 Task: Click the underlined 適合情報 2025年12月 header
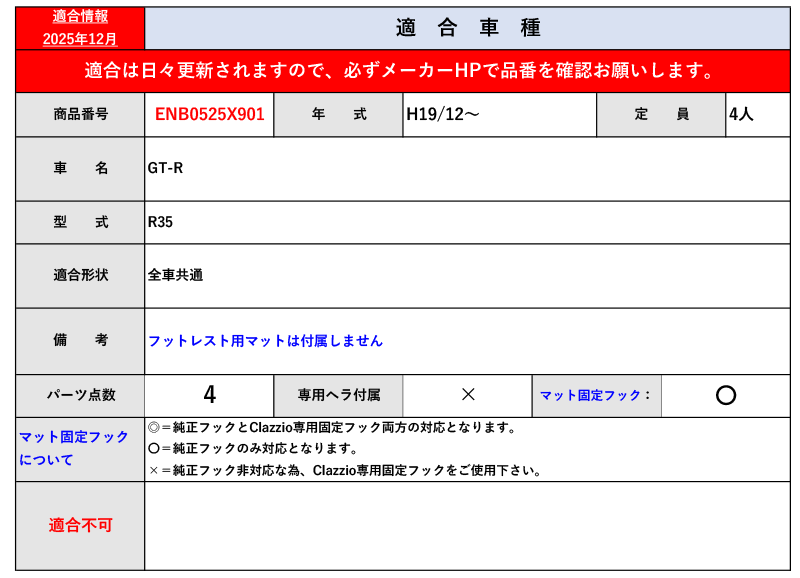click(80, 28)
